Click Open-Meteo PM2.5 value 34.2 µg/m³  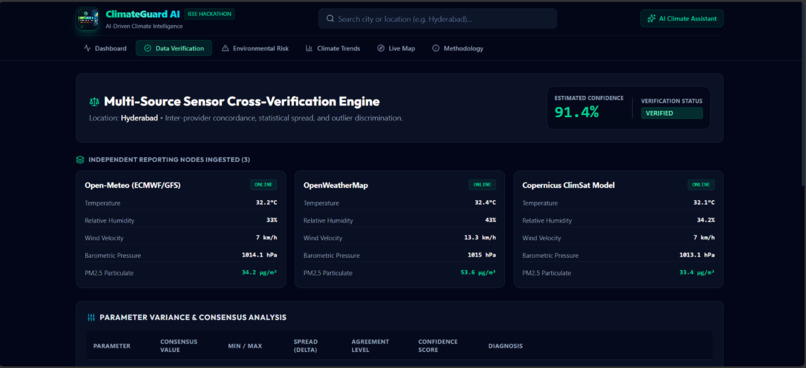(260, 273)
